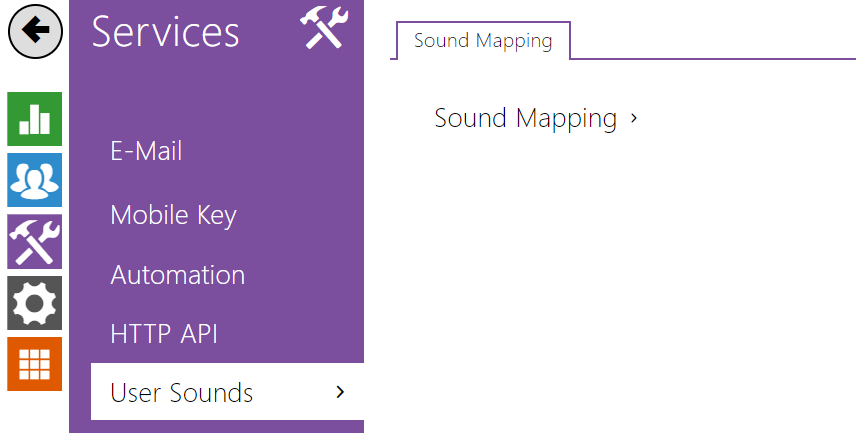Select the User Sounds menu item

tap(181, 393)
